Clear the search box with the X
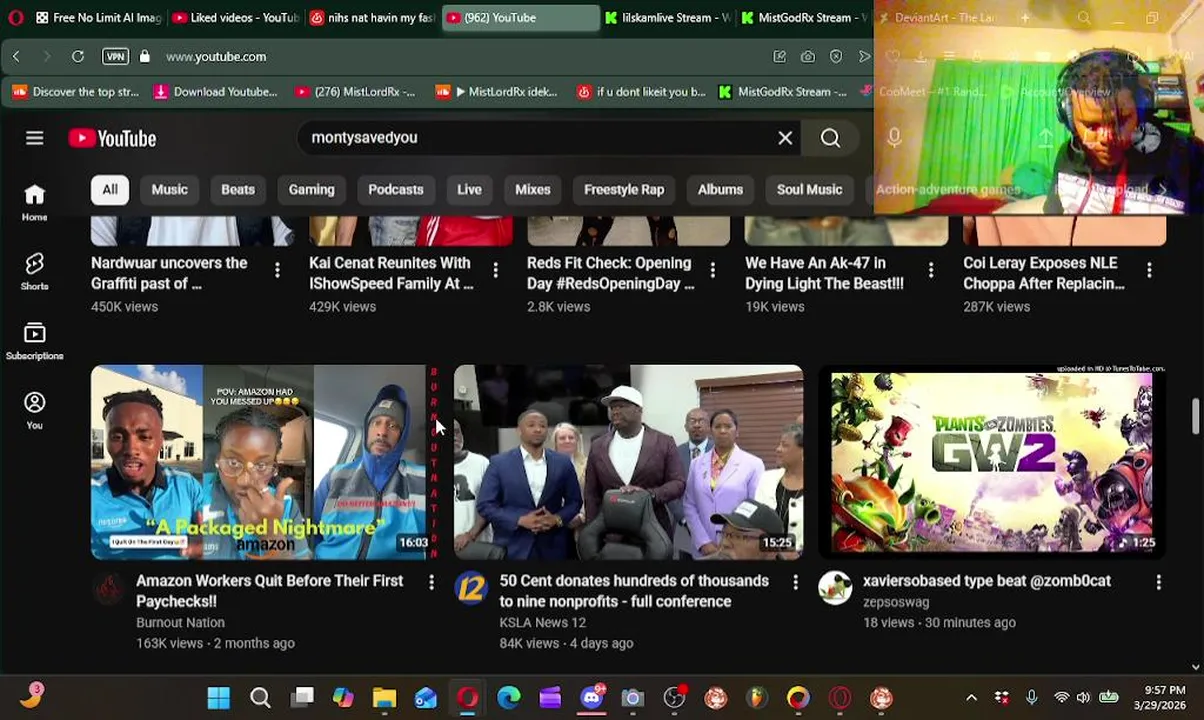 (785, 138)
